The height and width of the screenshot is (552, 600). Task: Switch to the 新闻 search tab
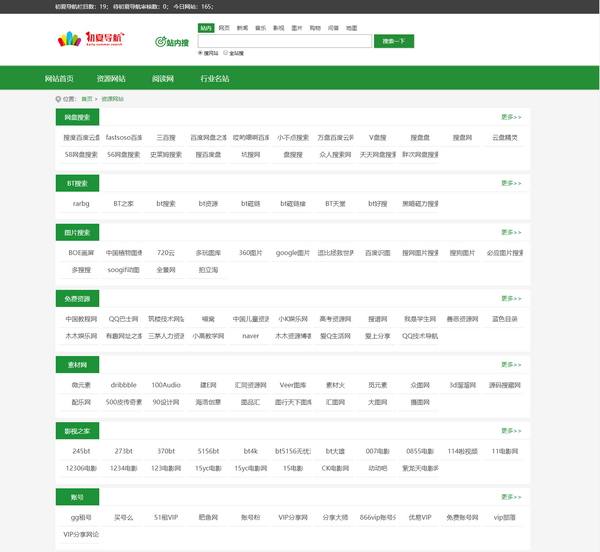pyautogui.click(x=242, y=29)
